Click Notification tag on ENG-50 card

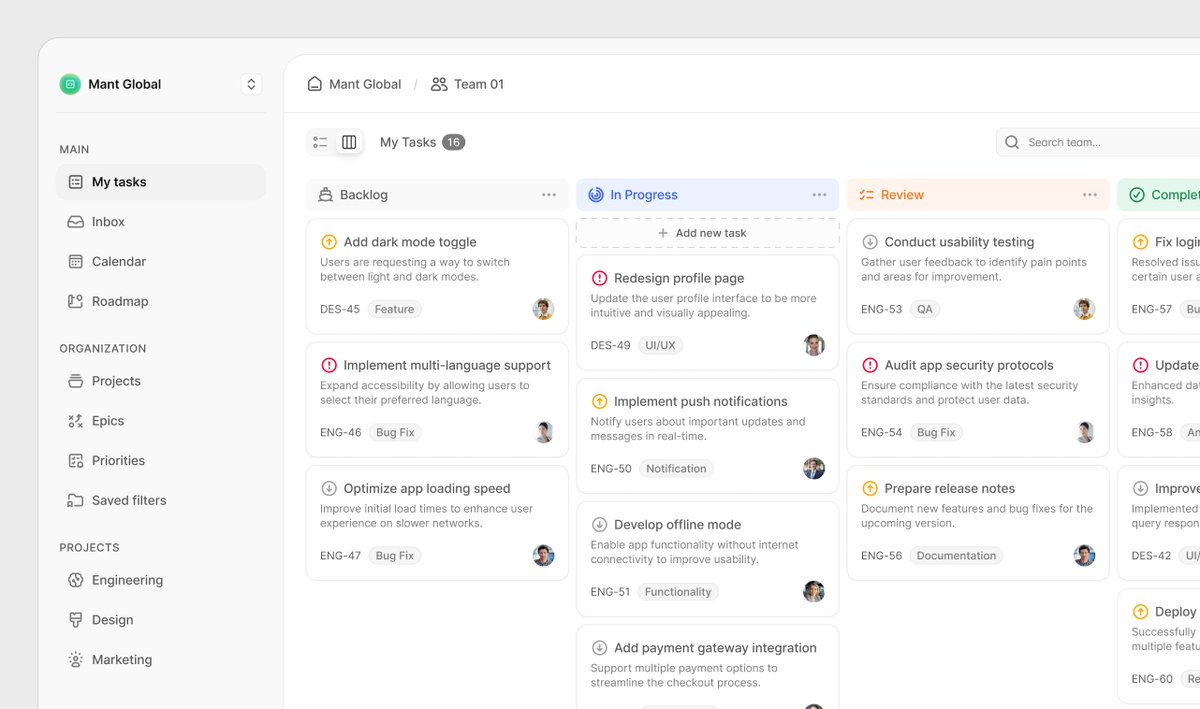(x=676, y=469)
